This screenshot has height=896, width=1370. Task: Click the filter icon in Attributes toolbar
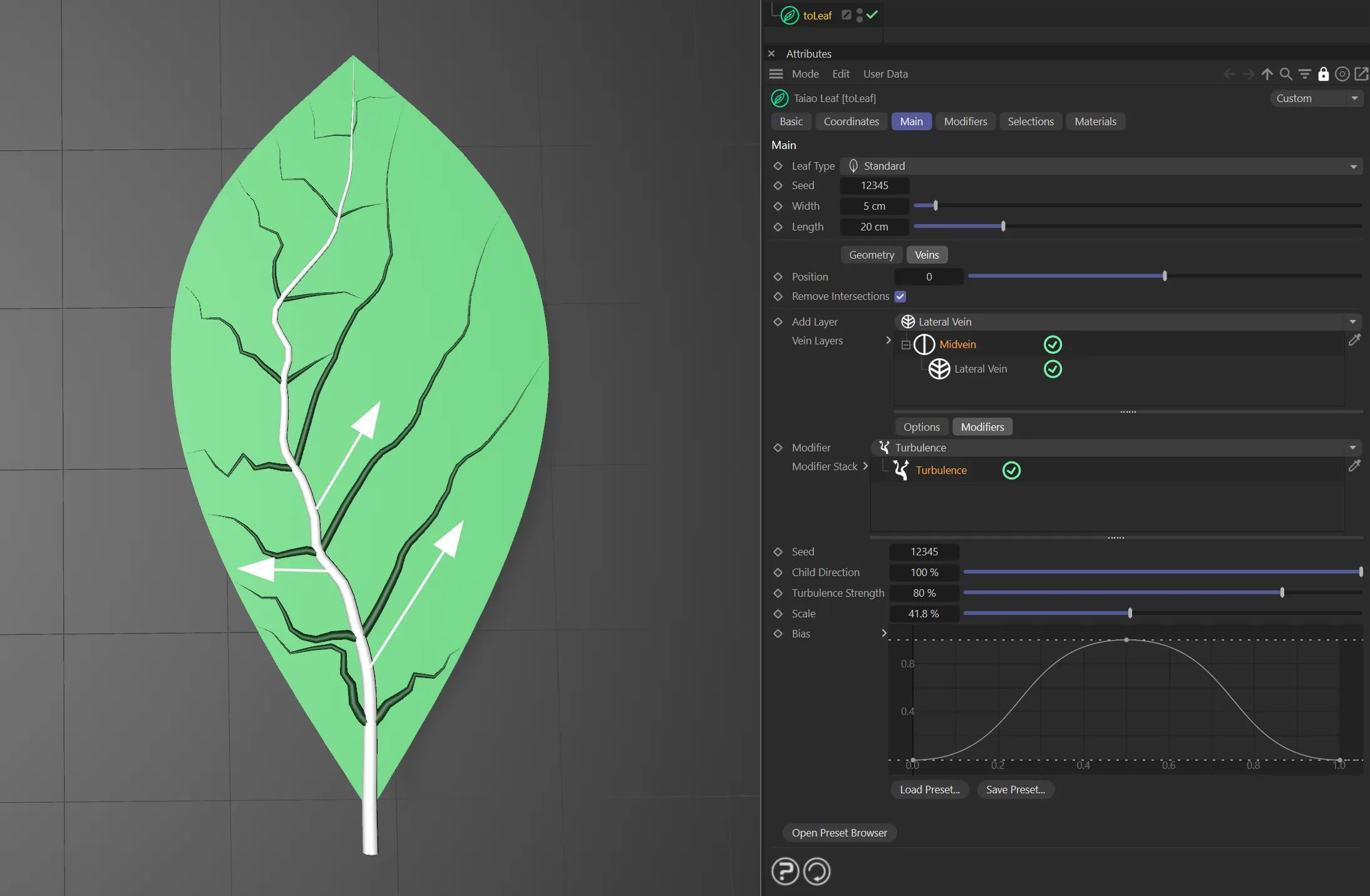tap(1304, 74)
